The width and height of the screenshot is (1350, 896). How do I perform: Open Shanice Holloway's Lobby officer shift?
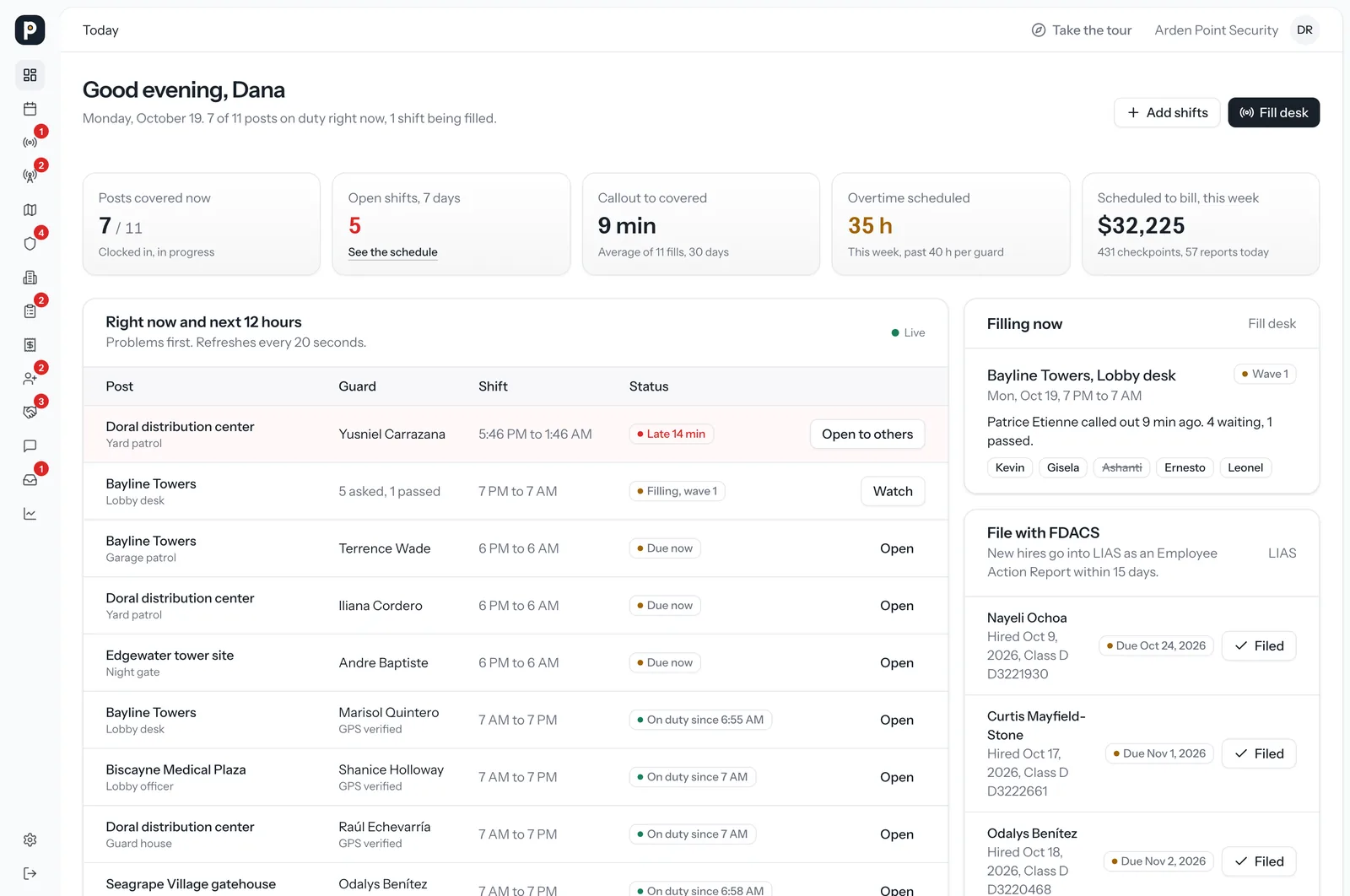896,777
